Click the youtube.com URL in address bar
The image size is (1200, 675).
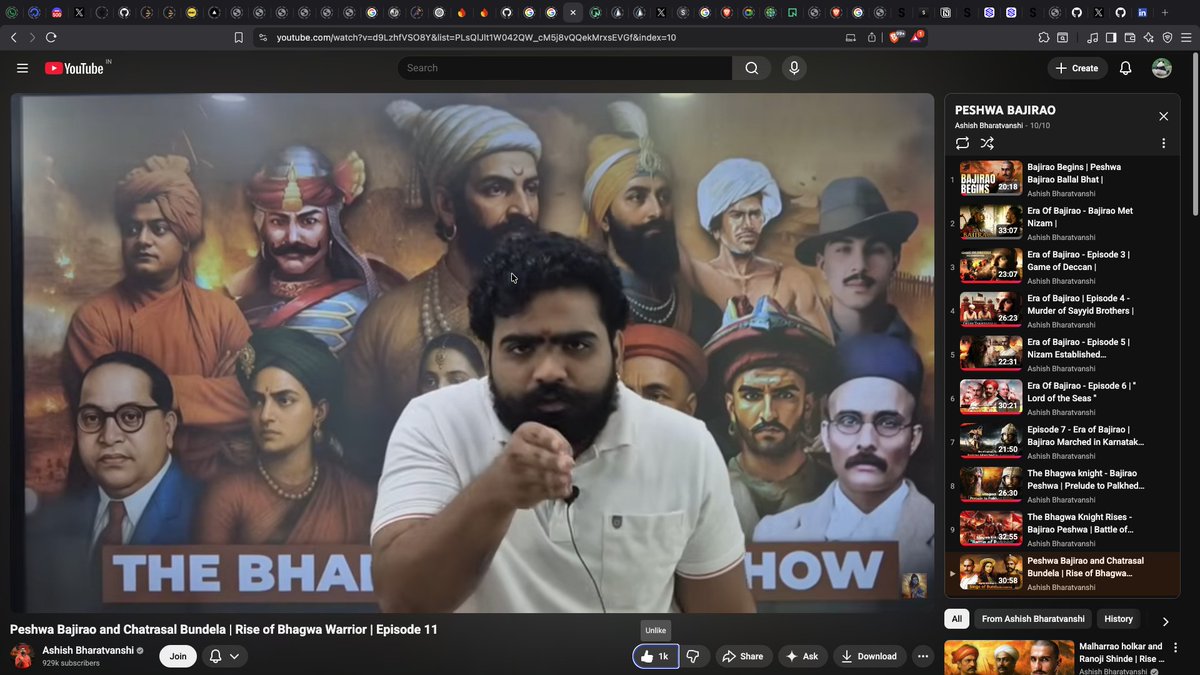(476, 37)
